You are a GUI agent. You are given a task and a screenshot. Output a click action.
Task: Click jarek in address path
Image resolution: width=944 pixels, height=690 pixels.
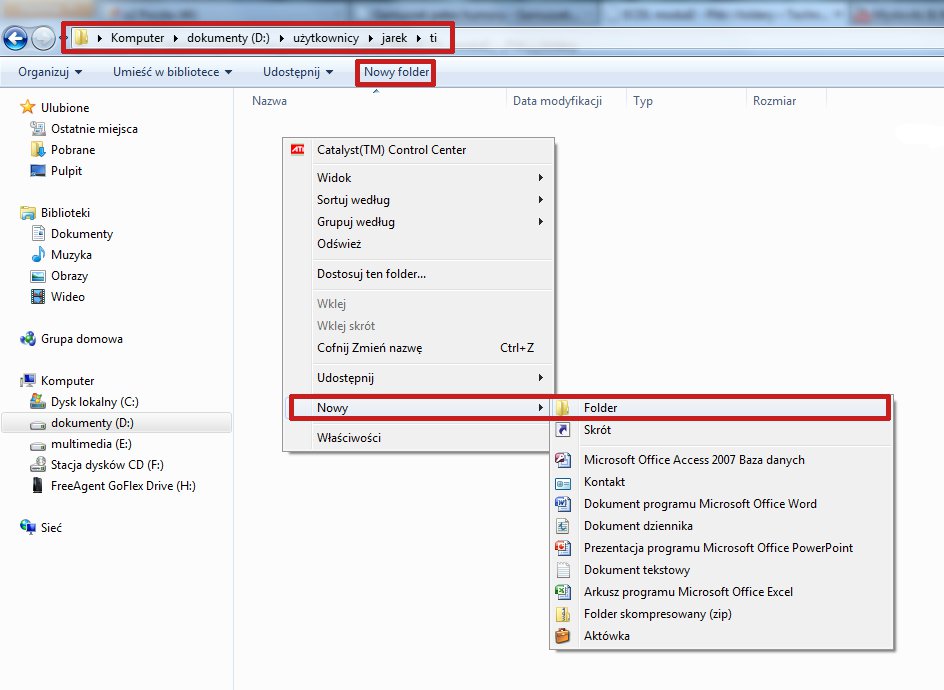pyautogui.click(x=394, y=38)
